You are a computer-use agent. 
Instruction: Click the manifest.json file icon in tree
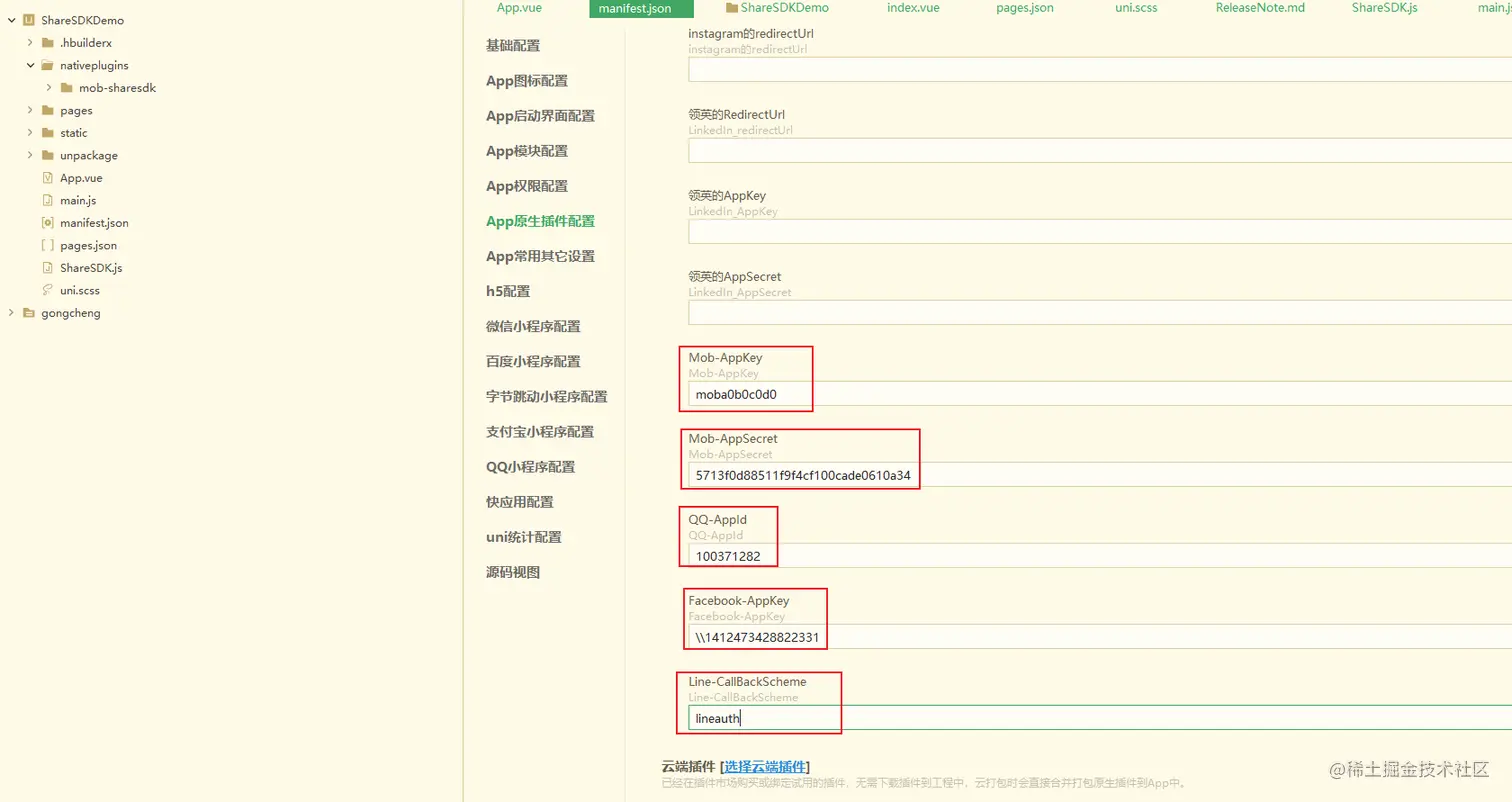[x=47, y=223]
